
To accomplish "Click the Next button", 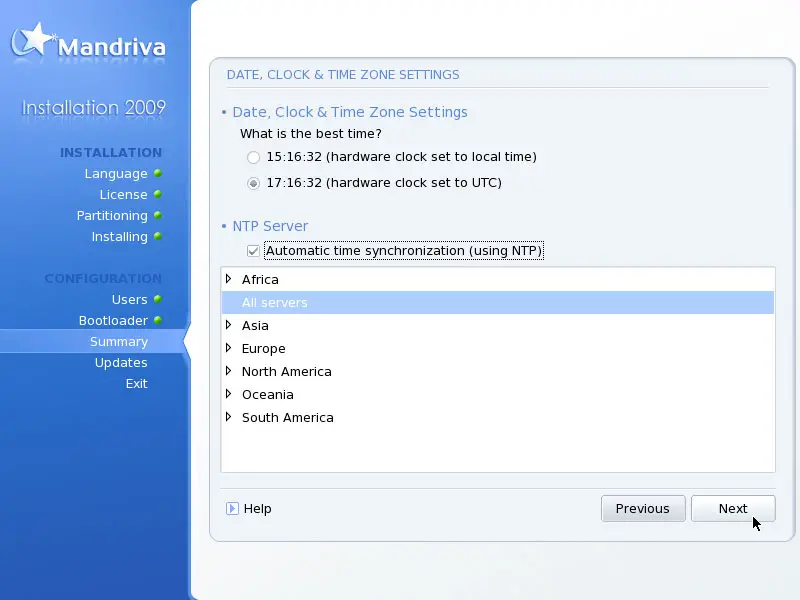I will coord(733,509).
